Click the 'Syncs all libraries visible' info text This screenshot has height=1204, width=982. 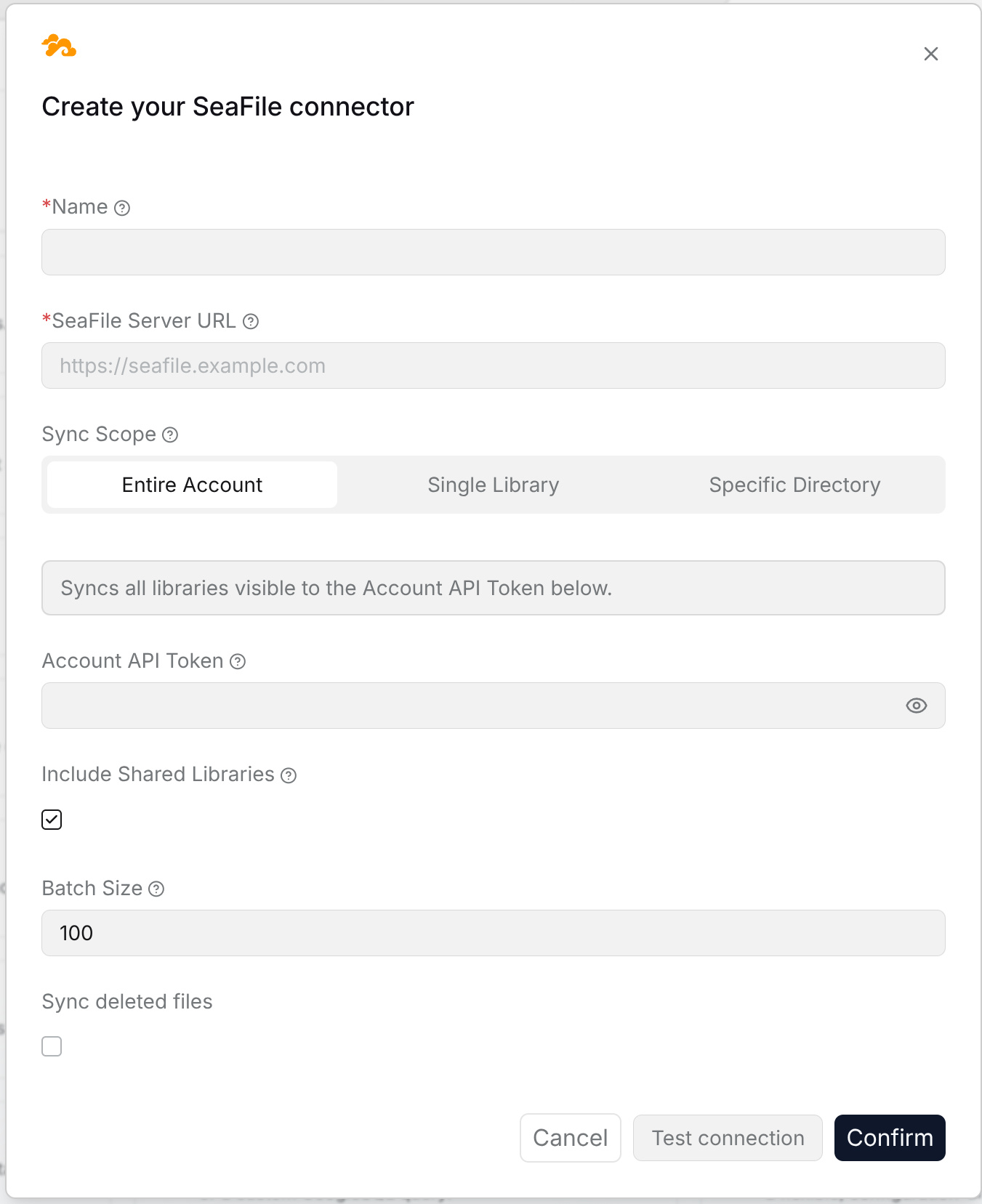pos(337,588)
